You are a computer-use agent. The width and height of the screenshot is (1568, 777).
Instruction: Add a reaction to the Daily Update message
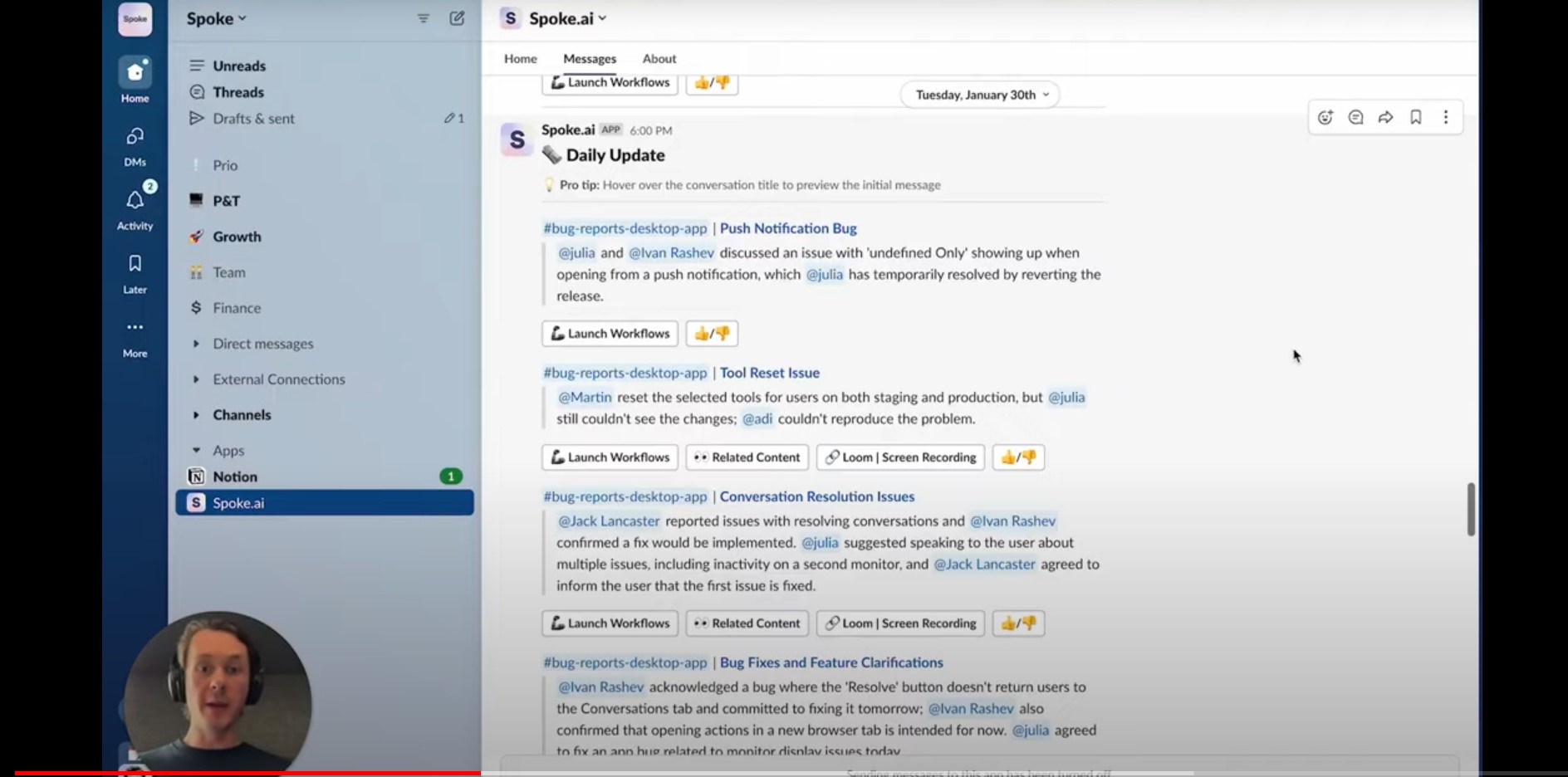point(1325,118)
